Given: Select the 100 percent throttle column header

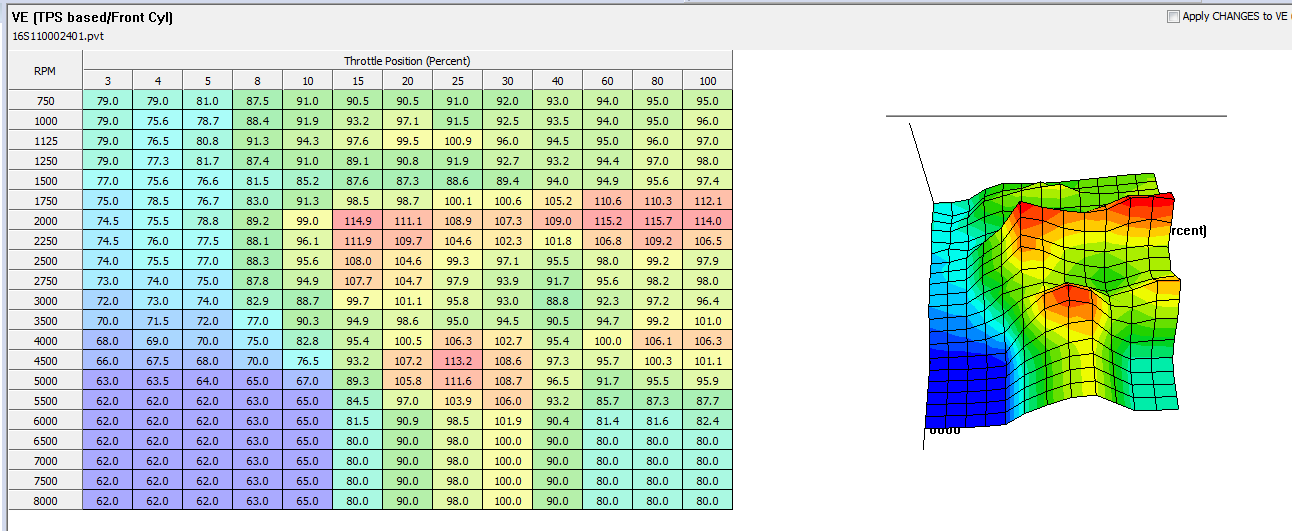Looking at the screenshot, I should [x=707, y=81].
